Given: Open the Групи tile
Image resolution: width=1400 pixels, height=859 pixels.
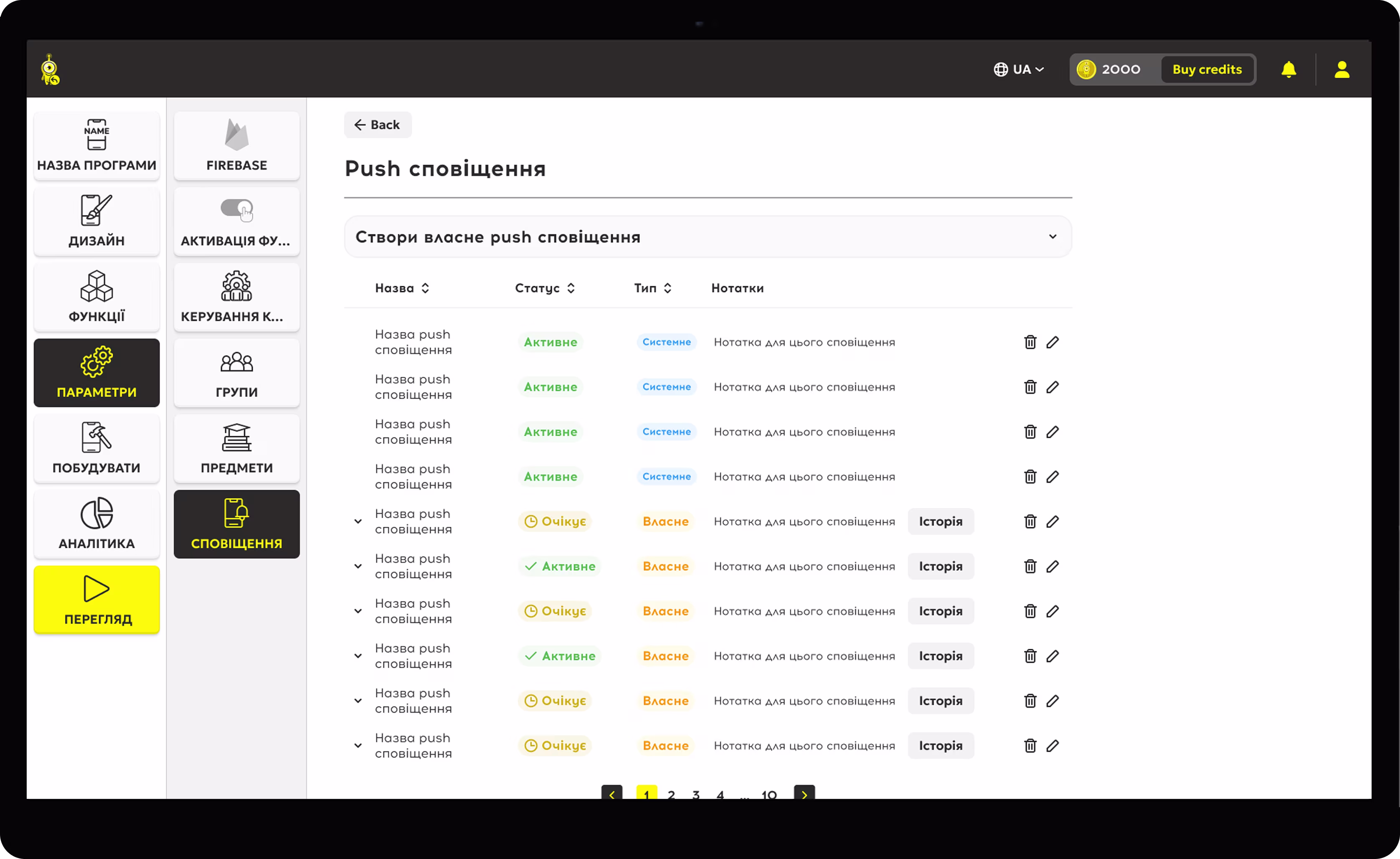Looking at the screenshot, I should pos(236,372).
